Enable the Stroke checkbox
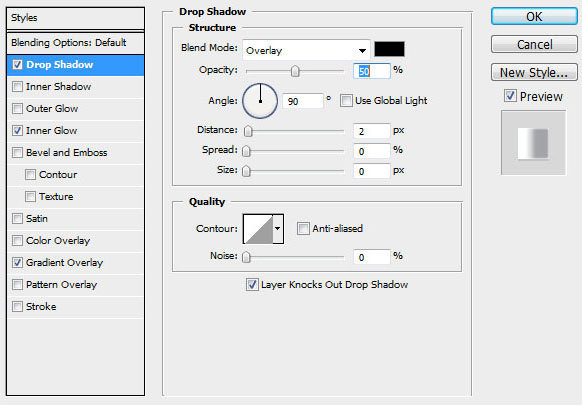The height and width of the screenshot is (405, 582). coord(17,307)
